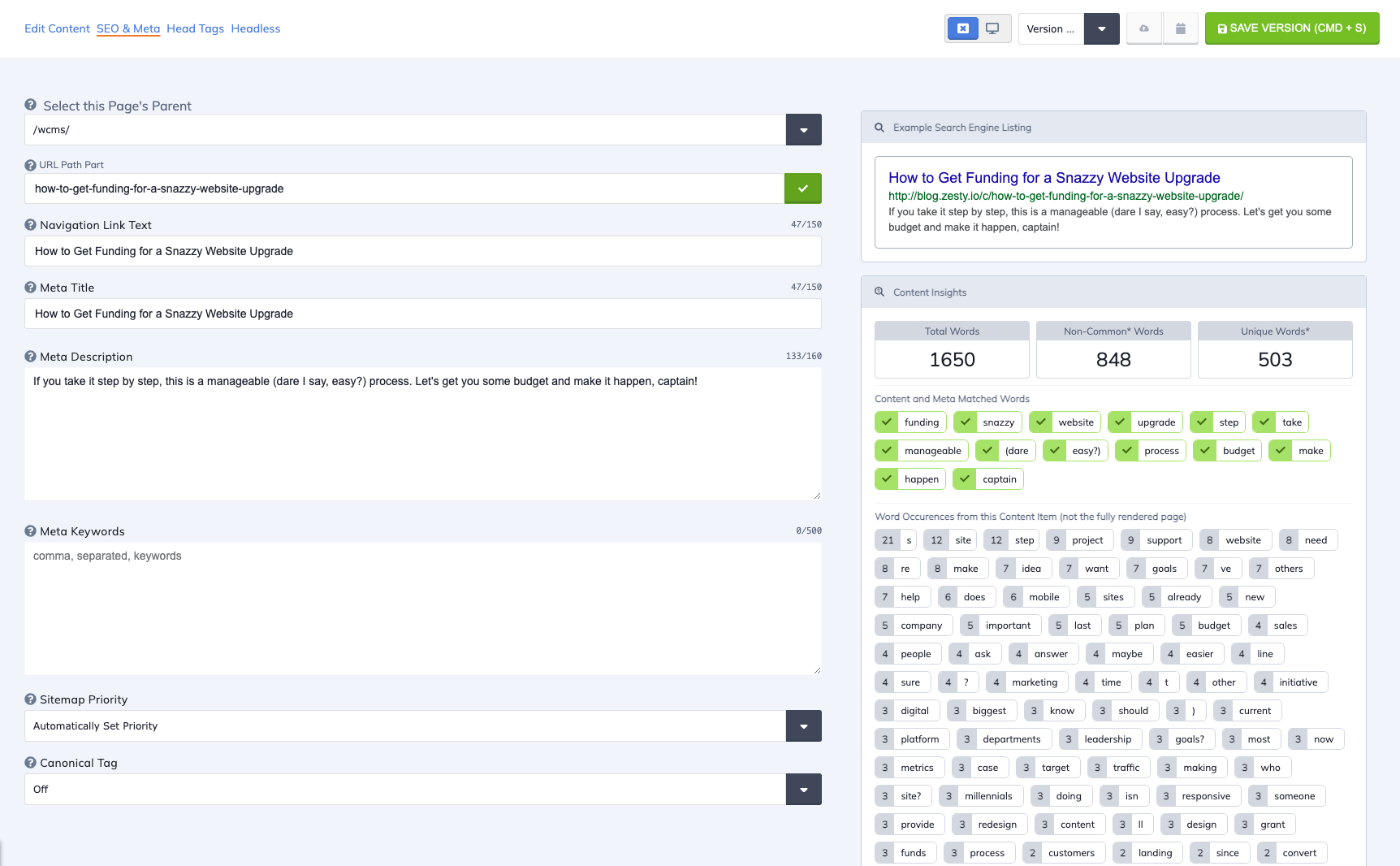Open the Canonical Tag dropdown
Viewport: 1400px width, 866px height.
pos(802,789)
